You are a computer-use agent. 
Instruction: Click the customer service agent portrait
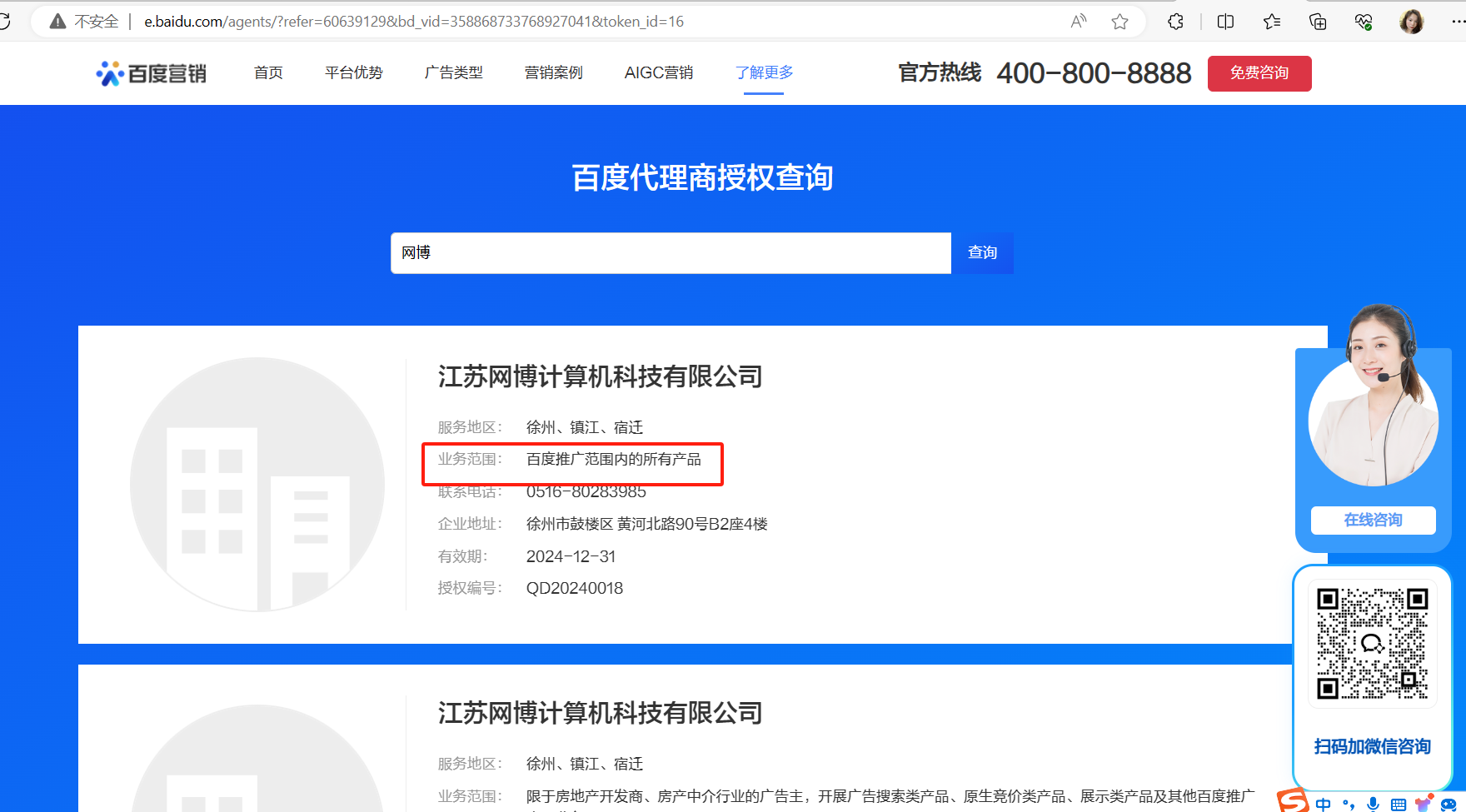coord(1374,397)
